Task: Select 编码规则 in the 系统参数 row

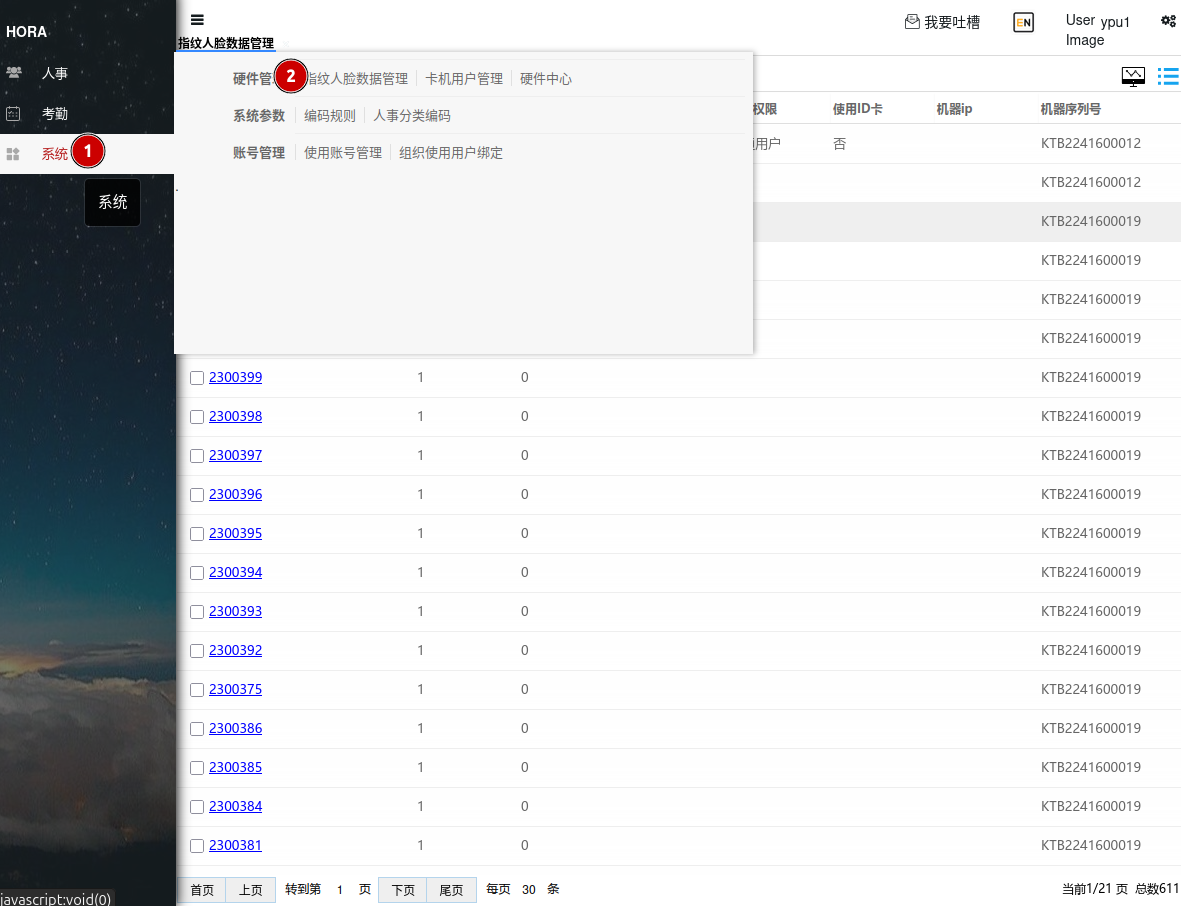Action: [330, 116]
